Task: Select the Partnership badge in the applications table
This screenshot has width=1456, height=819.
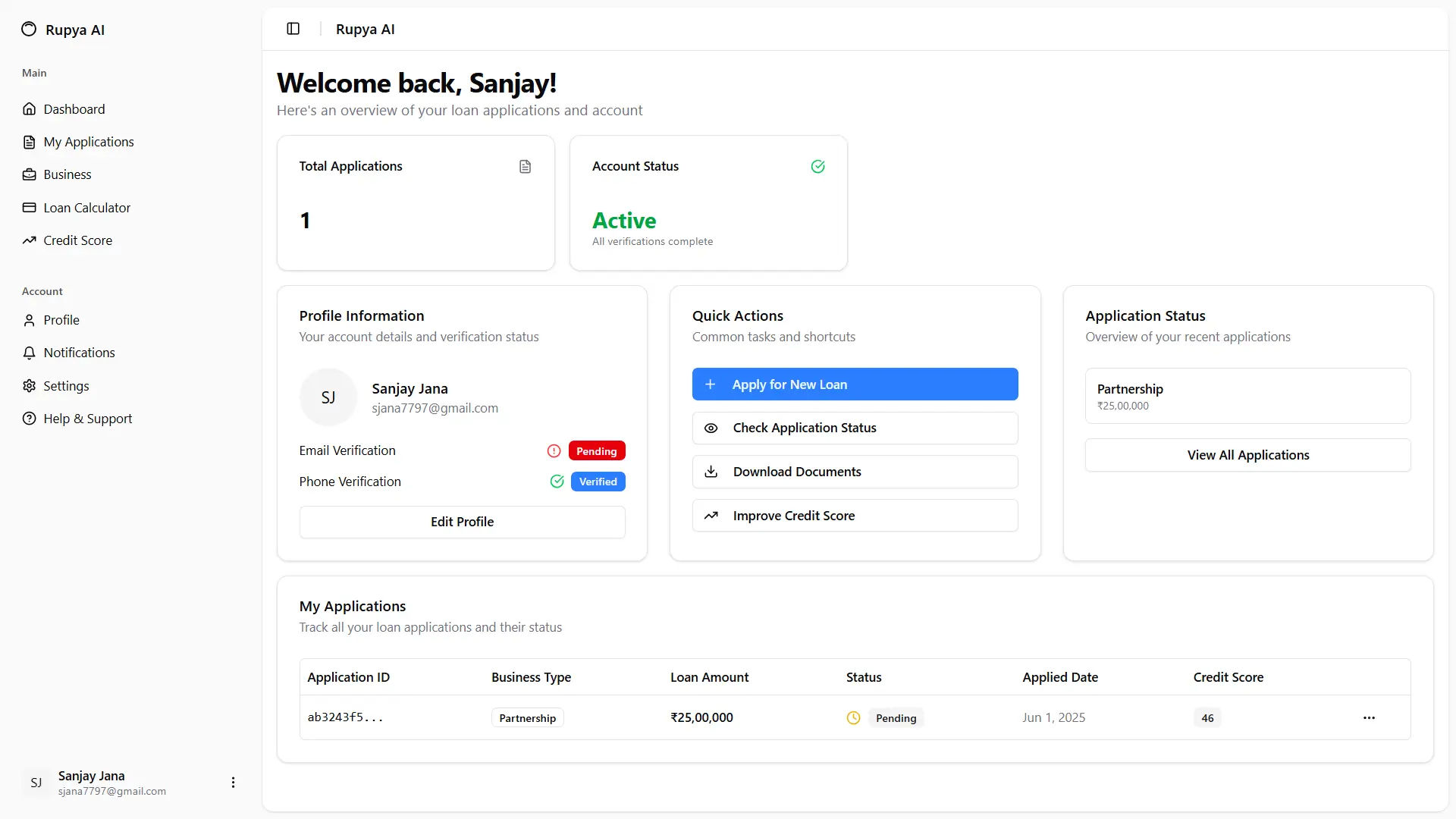Action: (526, 717)
